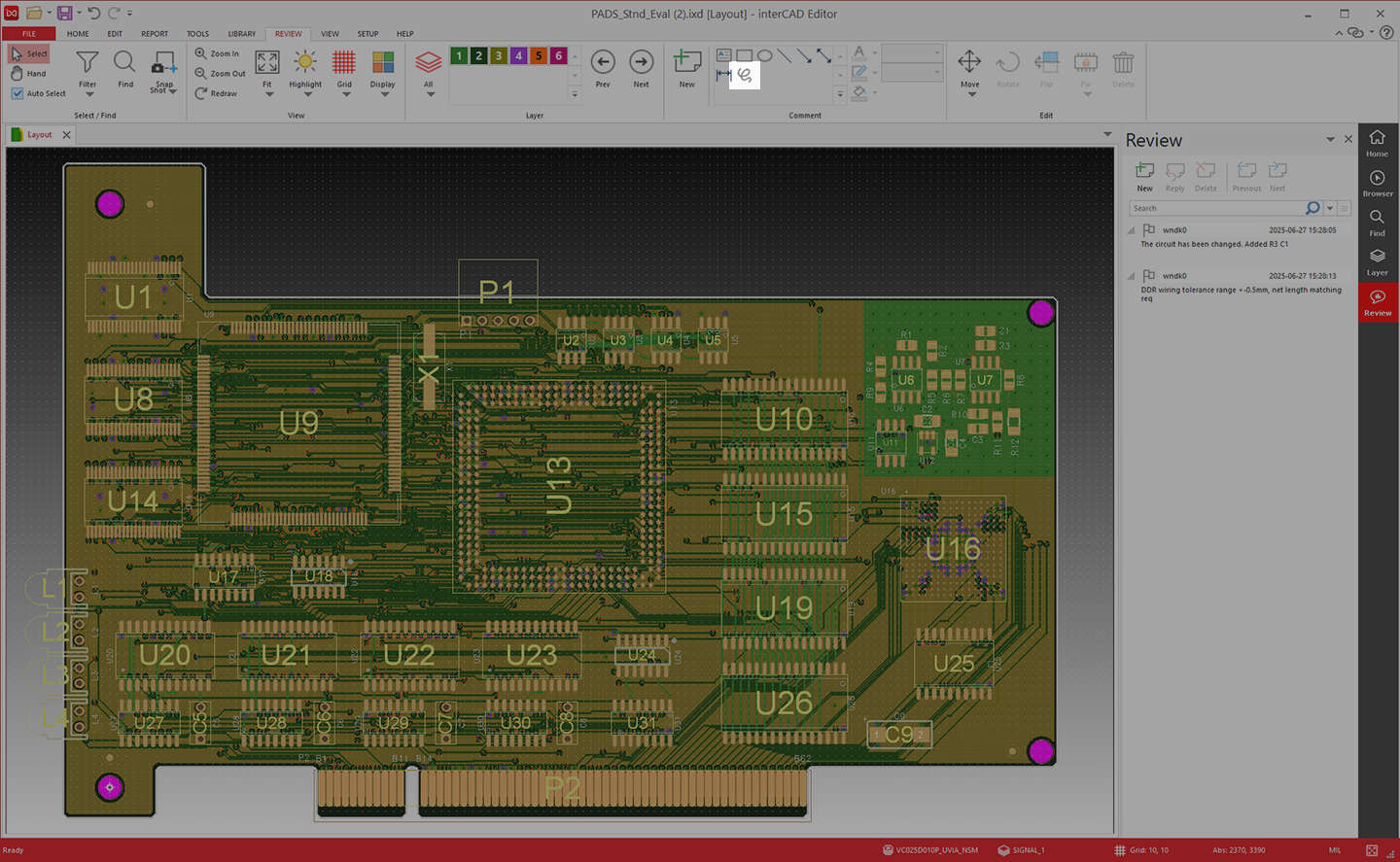The image size is (1400, 862).
Task: Switch to the LIBRARY ribbon tab
Action: coord(242,33)
